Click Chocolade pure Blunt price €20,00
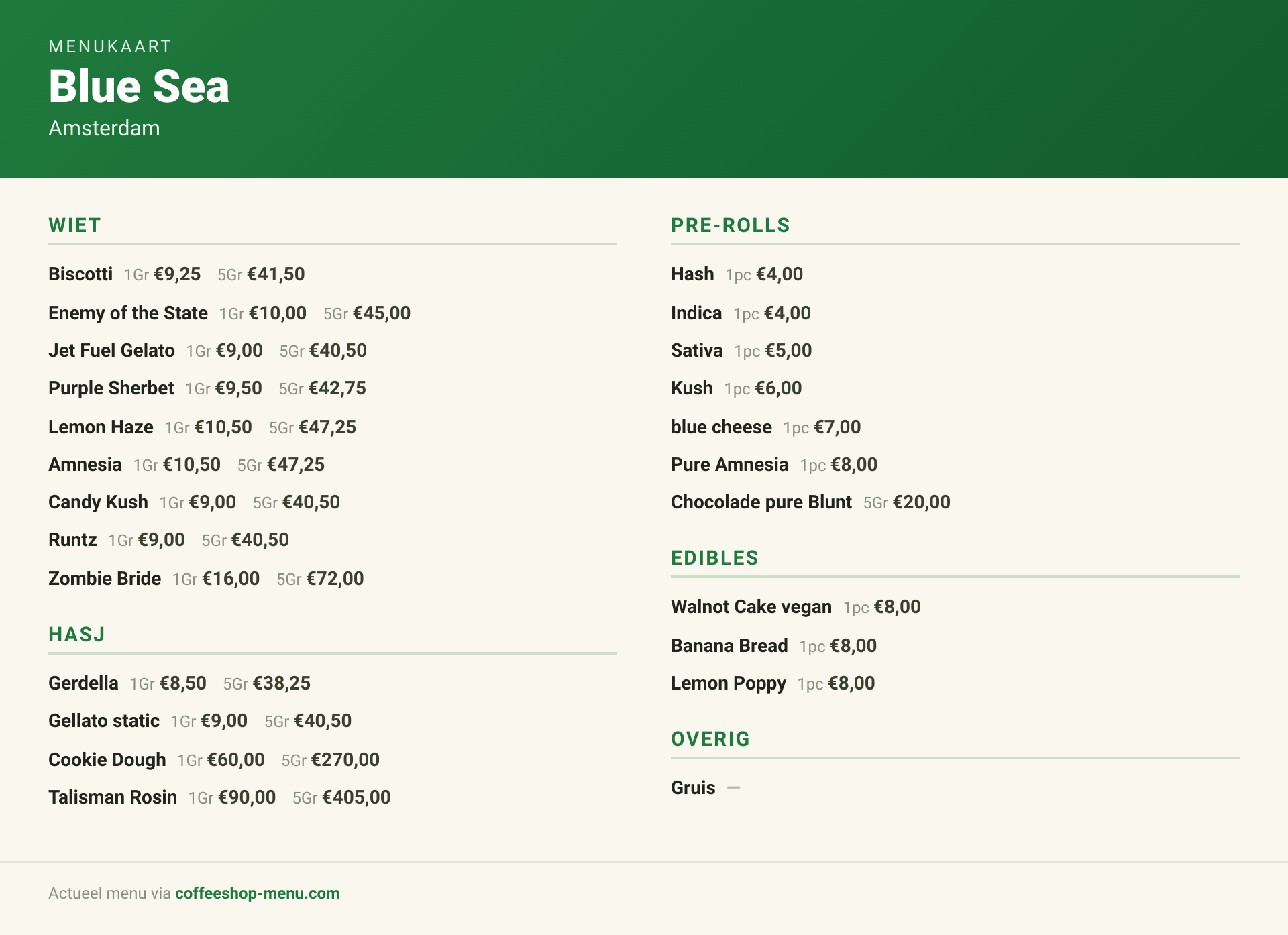This screenshot has height=935, width=1288. 922,502
